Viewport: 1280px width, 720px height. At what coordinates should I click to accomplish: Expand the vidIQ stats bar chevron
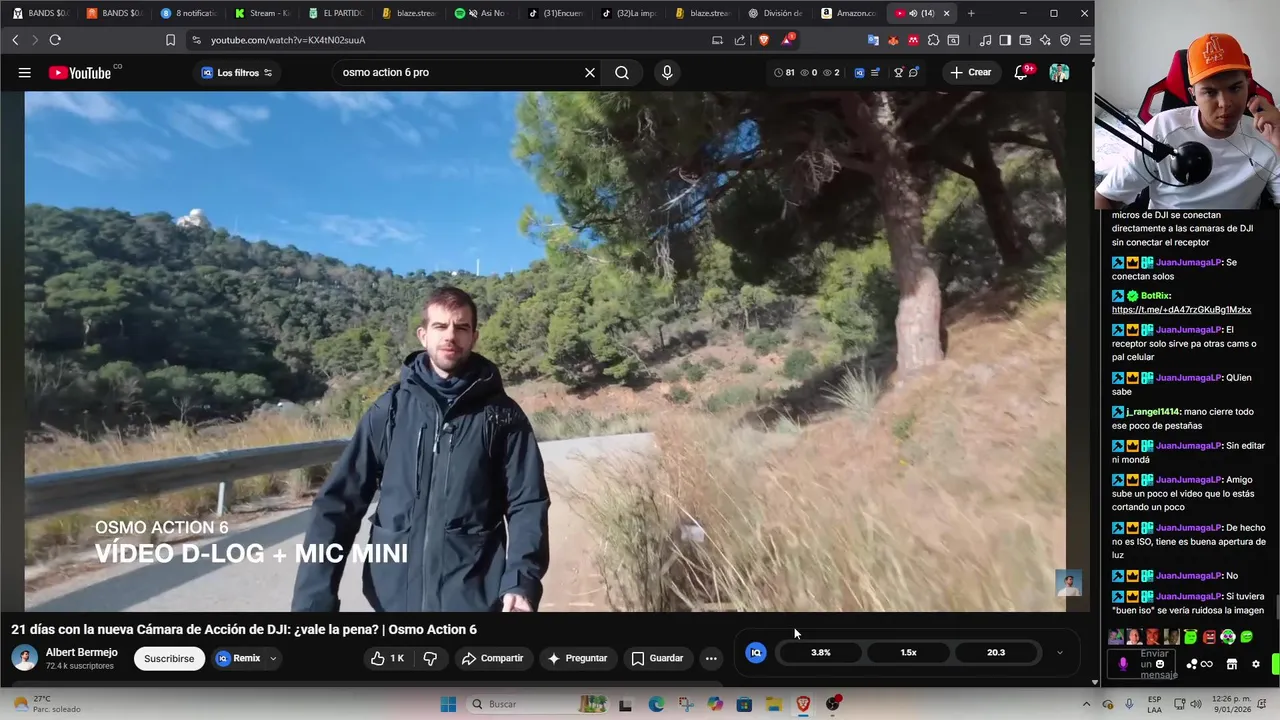(x=1060, y=653)
